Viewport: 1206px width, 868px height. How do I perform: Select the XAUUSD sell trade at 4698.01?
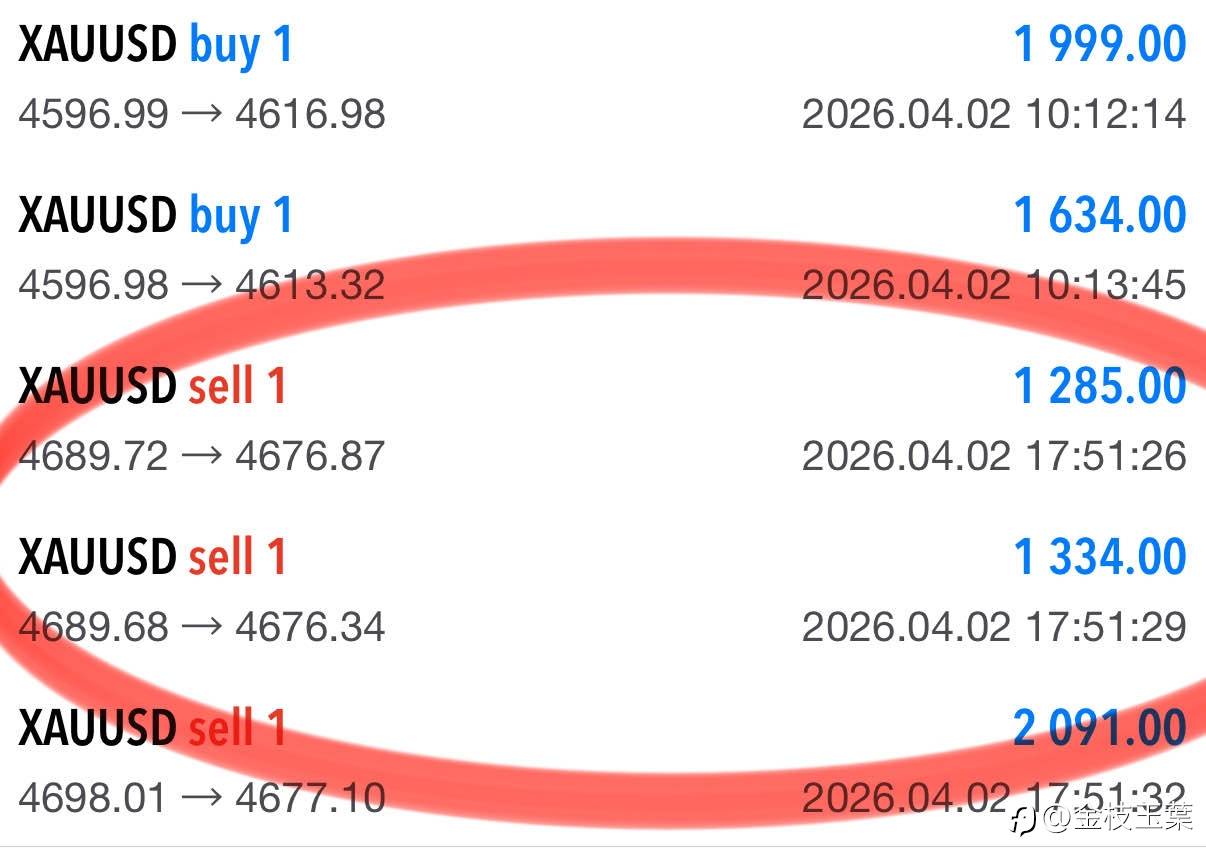pos(152,729)
